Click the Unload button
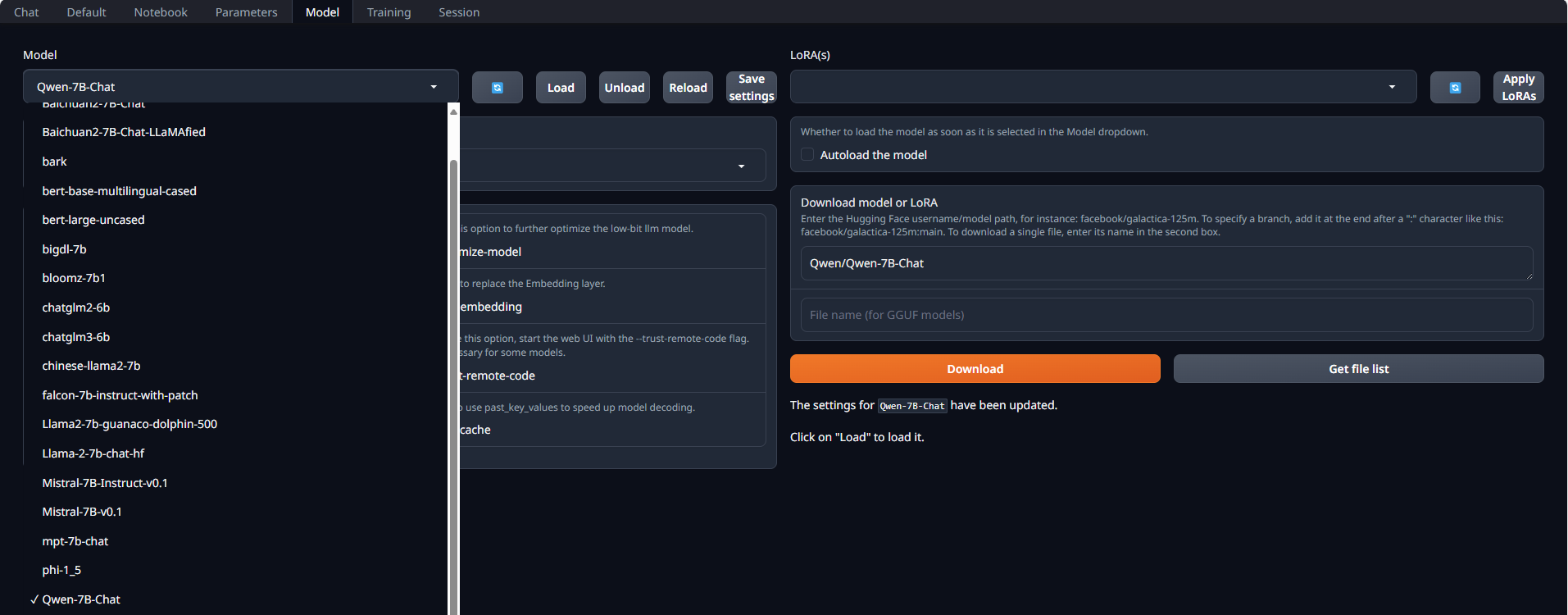 (625, 88)
